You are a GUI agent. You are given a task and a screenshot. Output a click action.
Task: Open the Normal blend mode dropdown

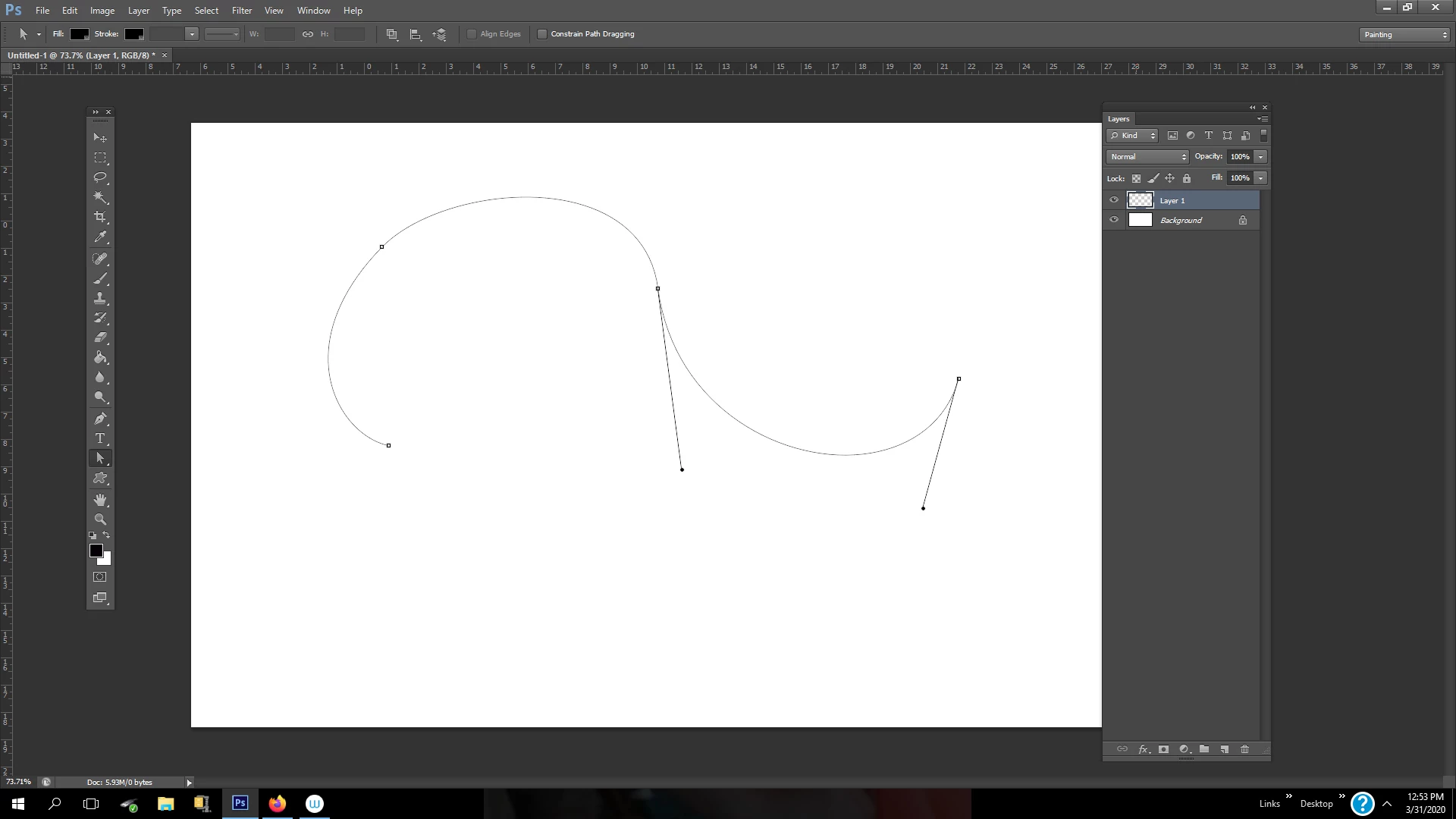point(1147,157)
